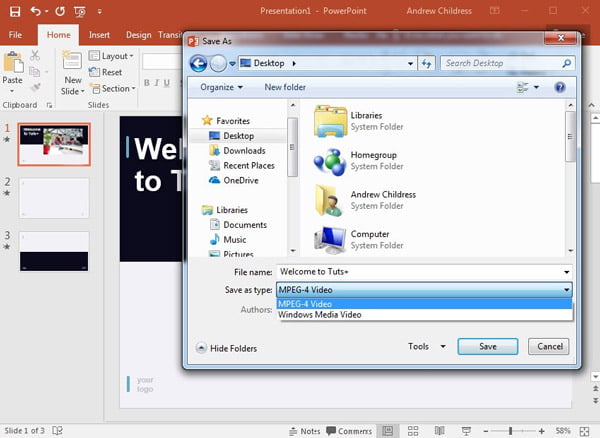Click the Cut scissors icon

coord(35,55)
